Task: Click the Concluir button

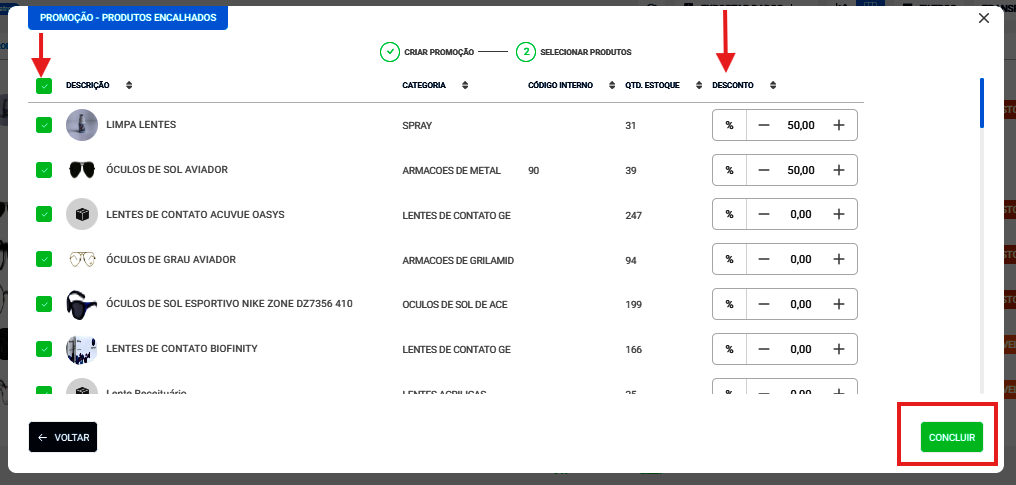Action: click(951, 437)
